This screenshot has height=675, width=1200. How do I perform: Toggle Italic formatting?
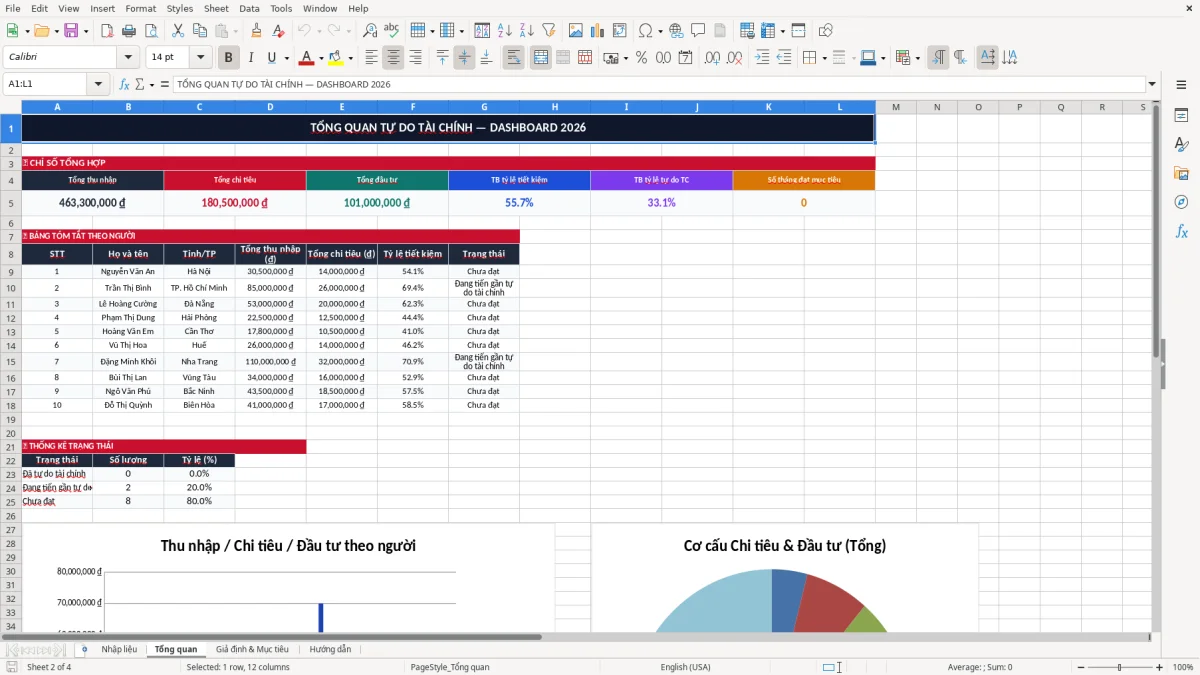(250, 57)
